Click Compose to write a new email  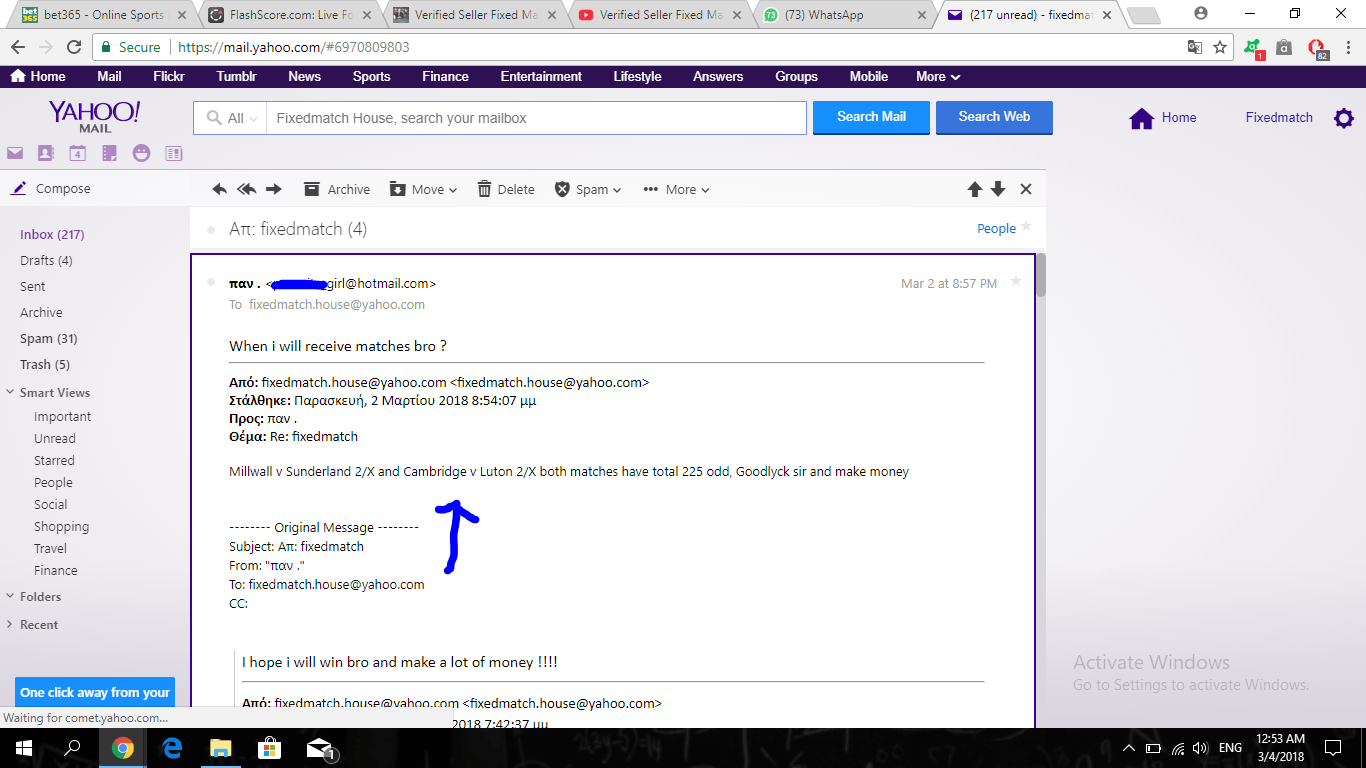(52, 188)
